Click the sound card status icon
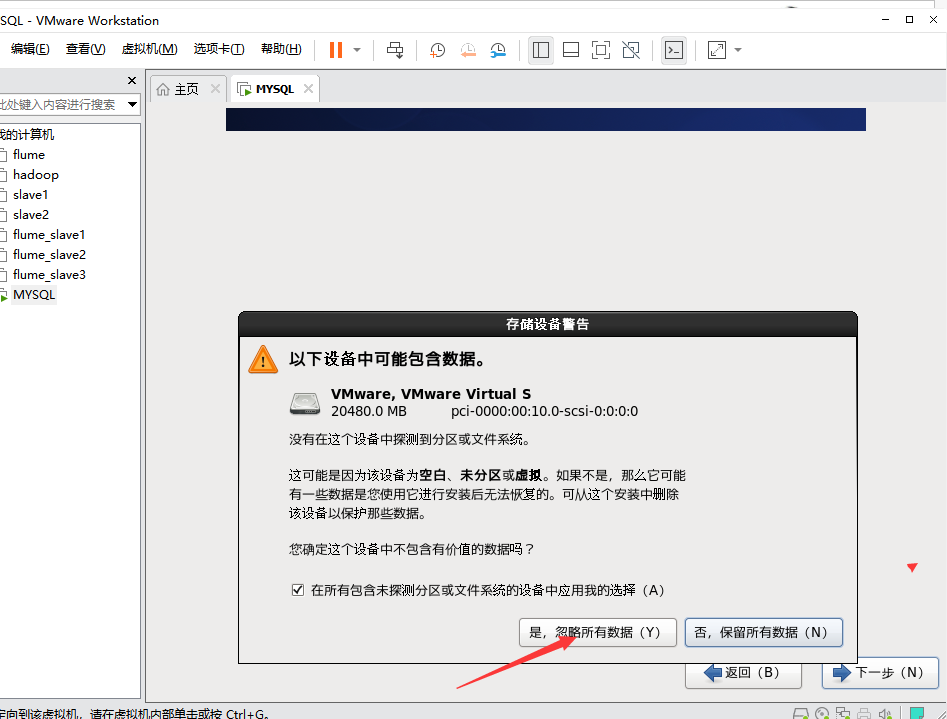 pyautogui.click(x=885, y=714)
